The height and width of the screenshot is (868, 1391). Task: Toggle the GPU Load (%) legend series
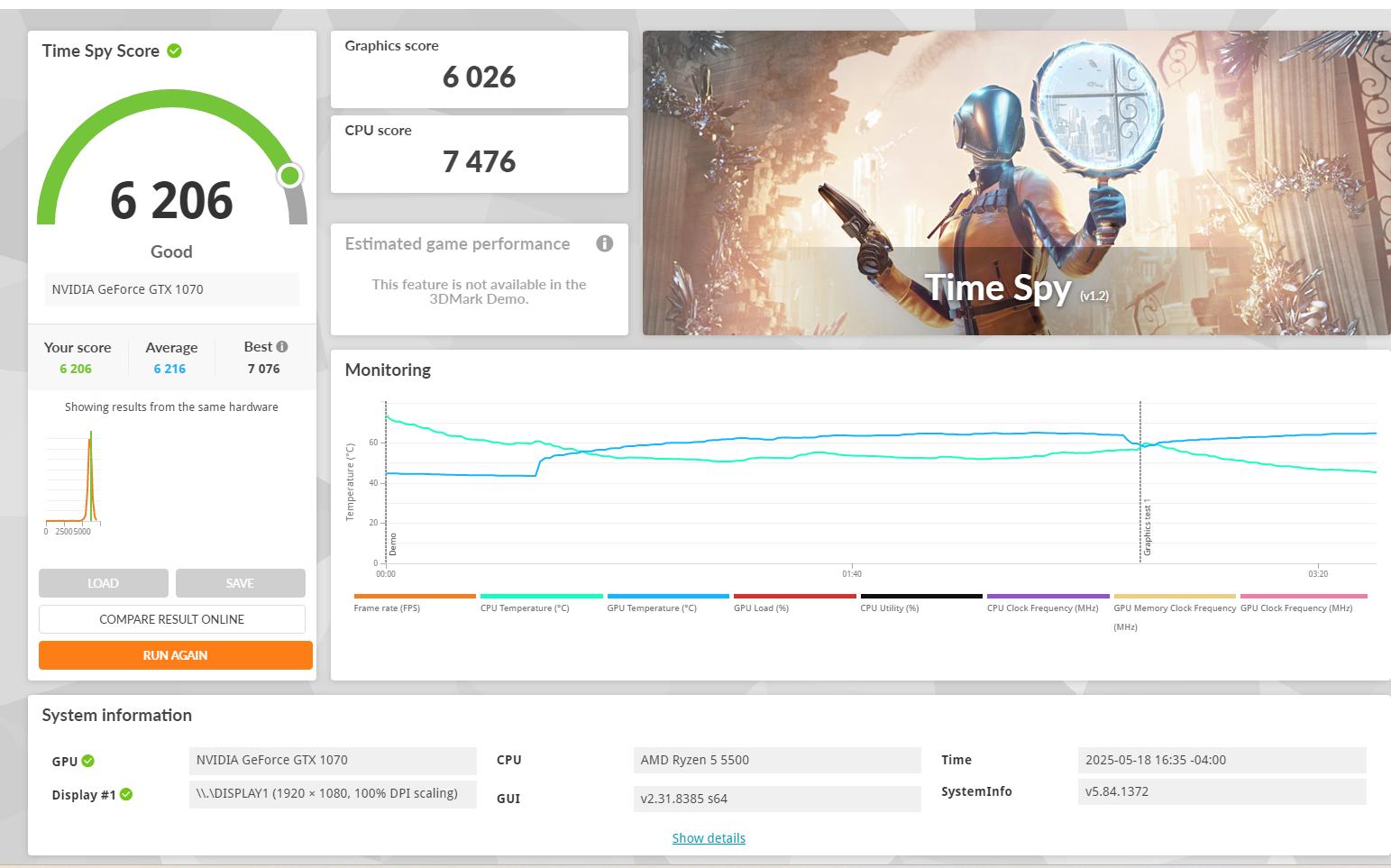[x=794, y=602]
